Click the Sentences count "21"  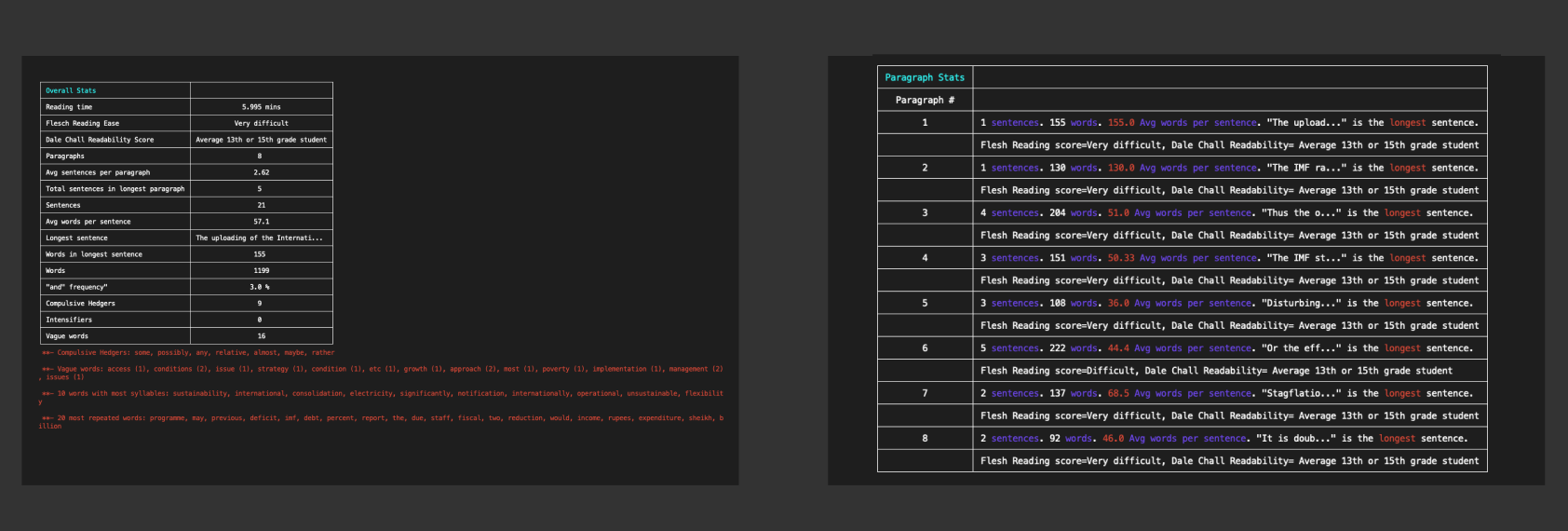[x=261, y=205]
